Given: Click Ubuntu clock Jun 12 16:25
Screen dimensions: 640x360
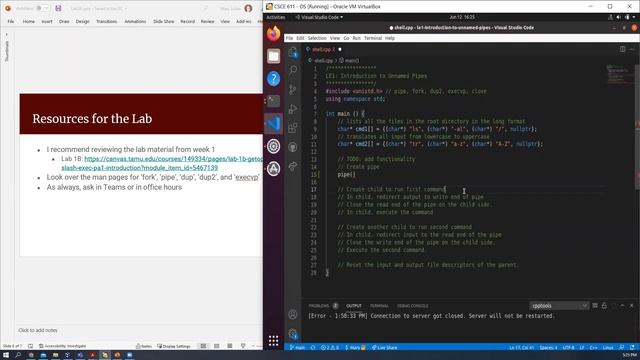Looking at the screenshot, I should (462, 17).
